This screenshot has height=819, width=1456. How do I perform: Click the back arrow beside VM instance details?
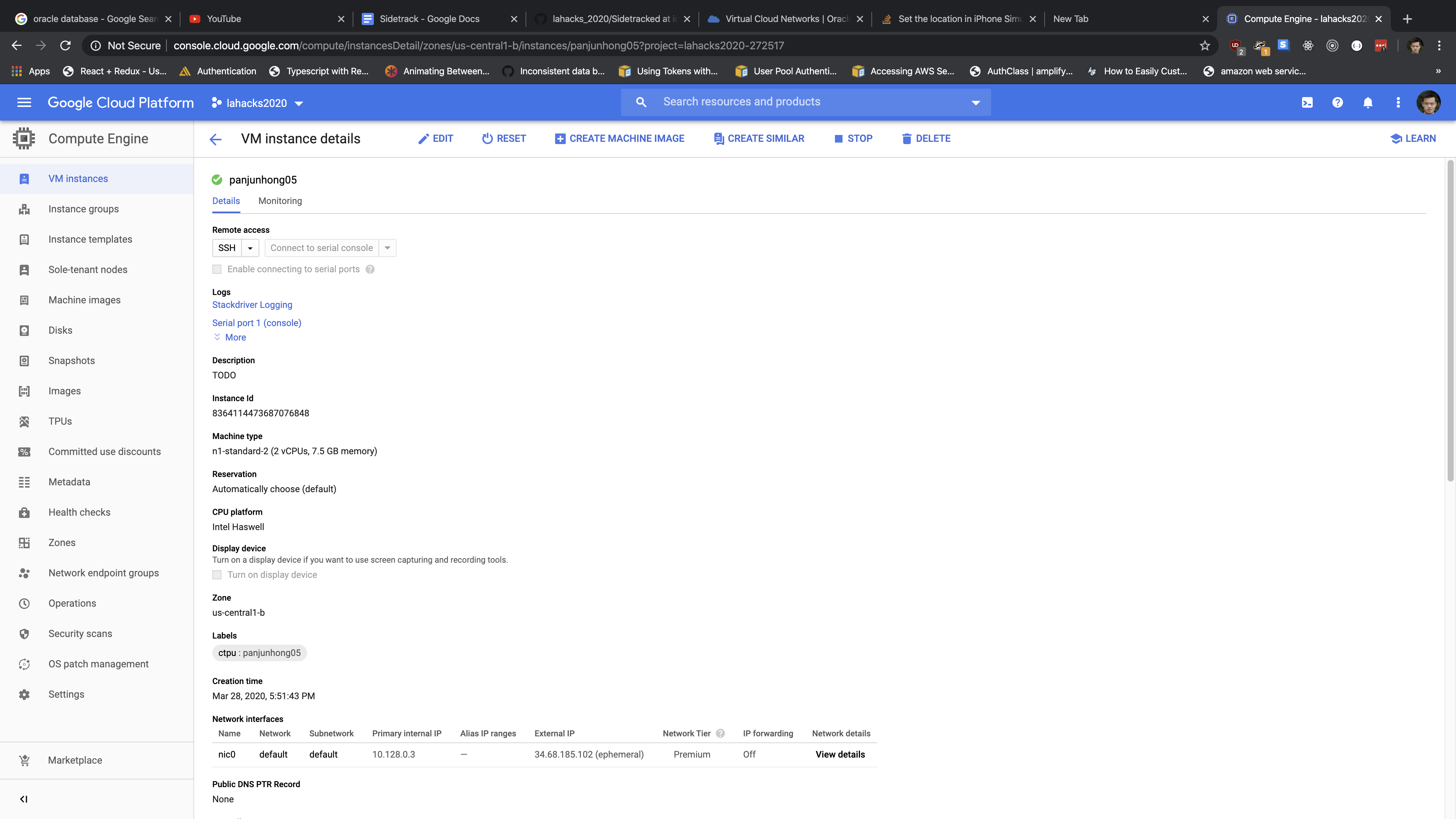click(x=215, y=139)
